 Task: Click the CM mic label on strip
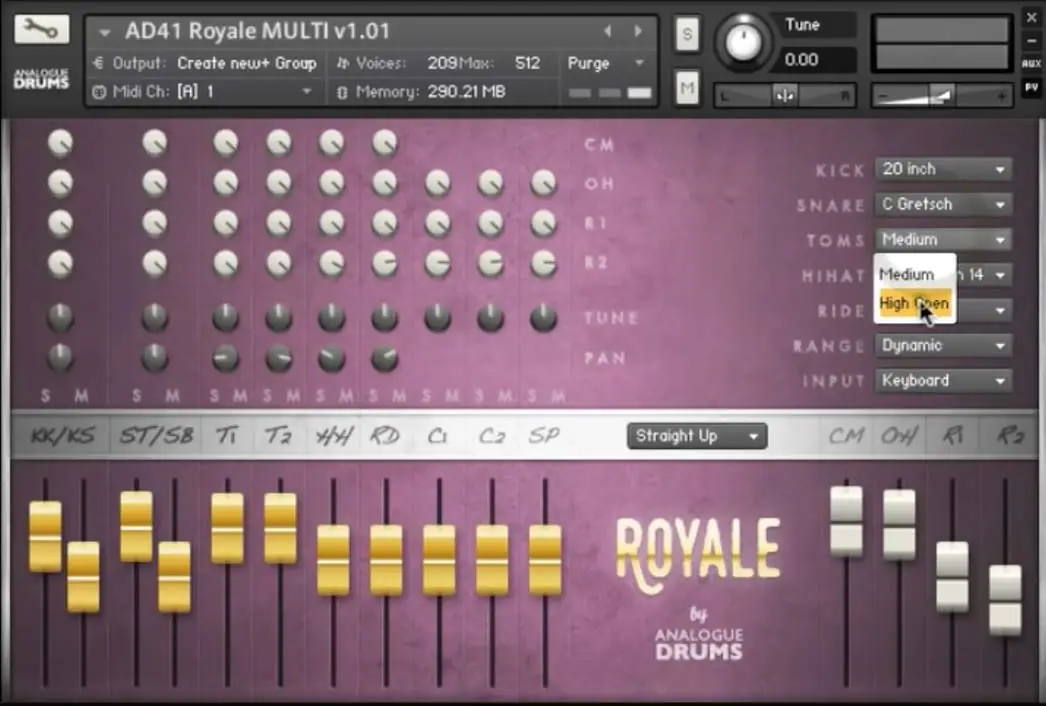[846, 437]
